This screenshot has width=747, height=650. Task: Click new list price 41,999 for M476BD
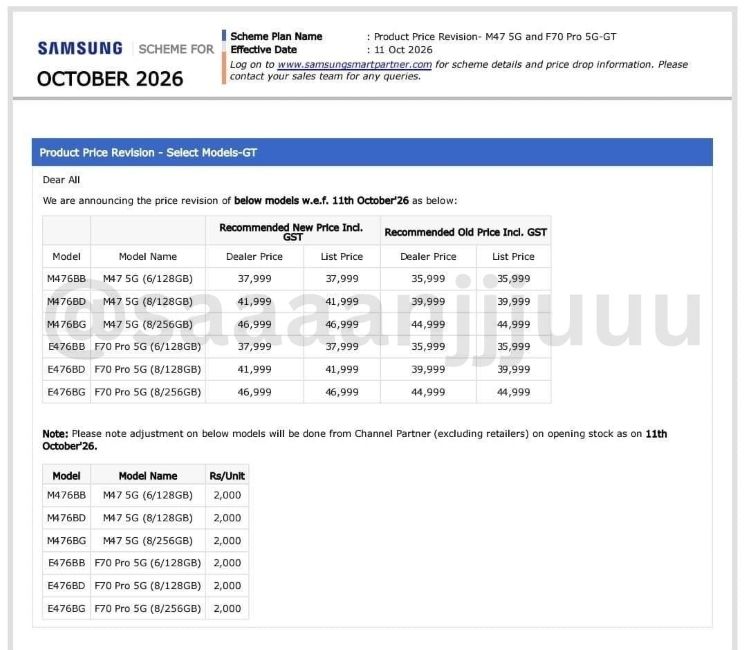[342, 302]
